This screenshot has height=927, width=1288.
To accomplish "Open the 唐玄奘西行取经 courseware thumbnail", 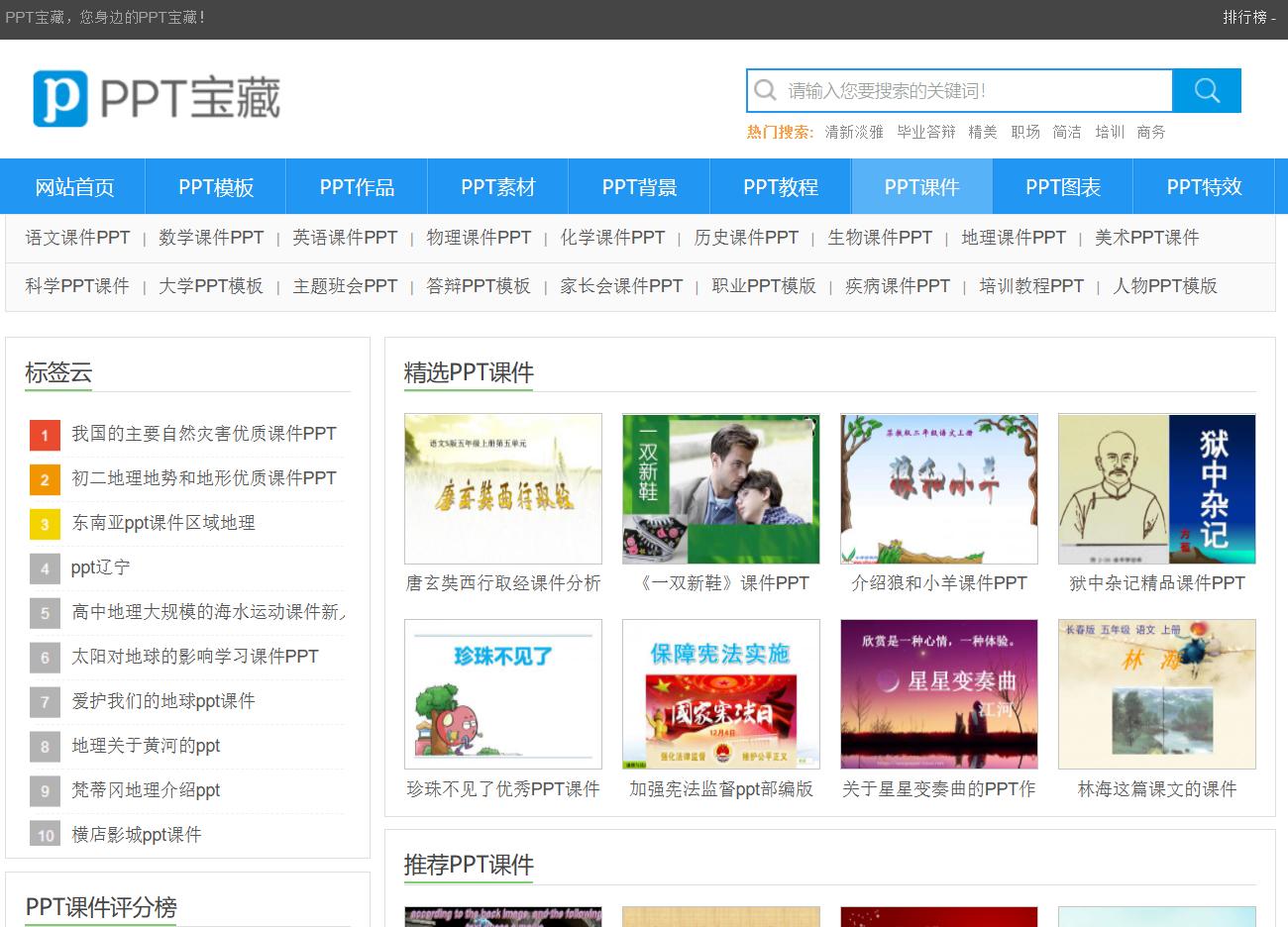I will [x=502, y=488].
